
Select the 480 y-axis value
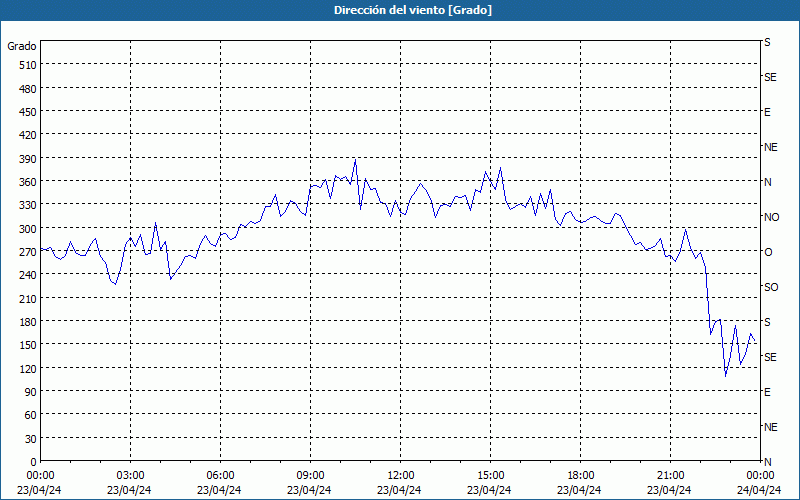click(28, 89)
